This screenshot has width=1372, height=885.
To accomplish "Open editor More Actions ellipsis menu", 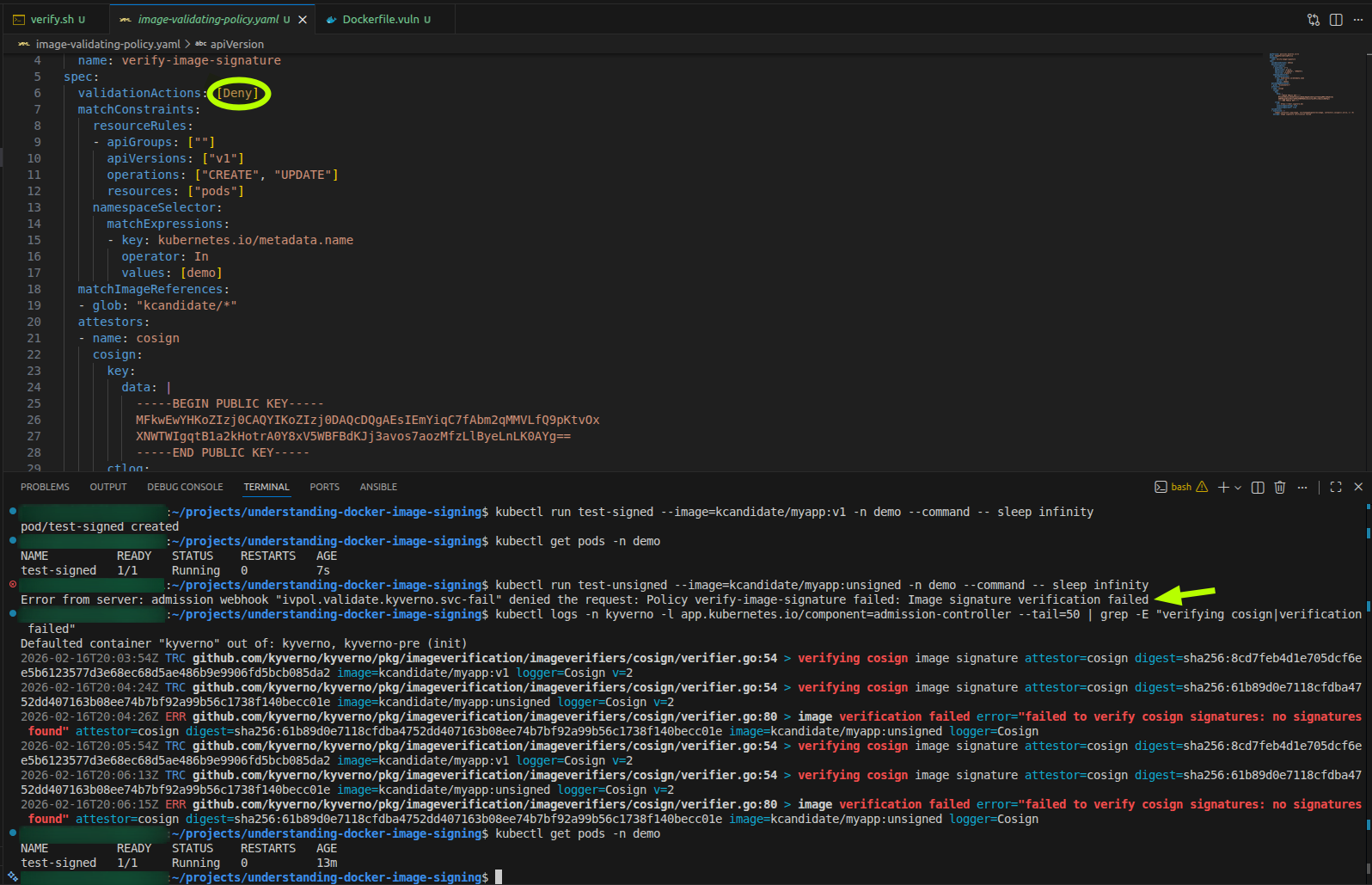I will tap(1358, 20).
